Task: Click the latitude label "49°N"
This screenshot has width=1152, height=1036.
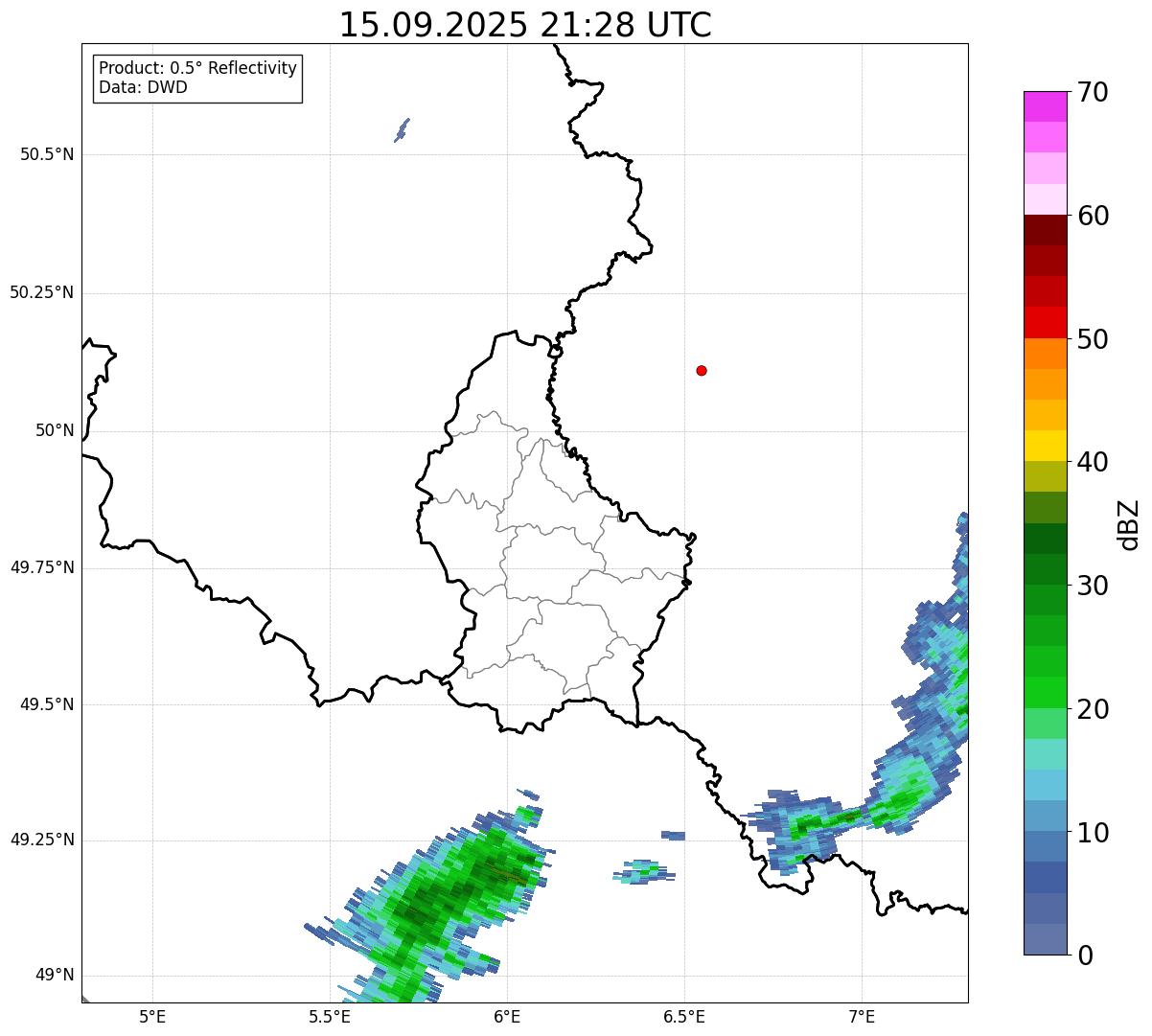Action: (55, 976)
